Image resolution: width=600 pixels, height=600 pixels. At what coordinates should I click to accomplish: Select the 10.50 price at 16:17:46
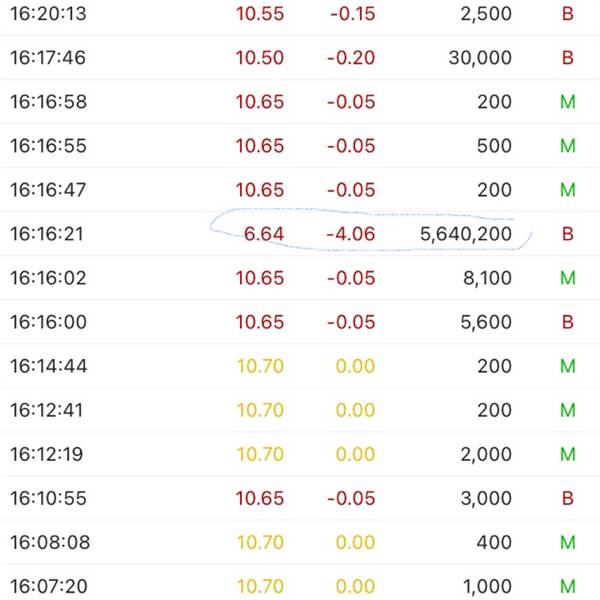pos(260,58)
